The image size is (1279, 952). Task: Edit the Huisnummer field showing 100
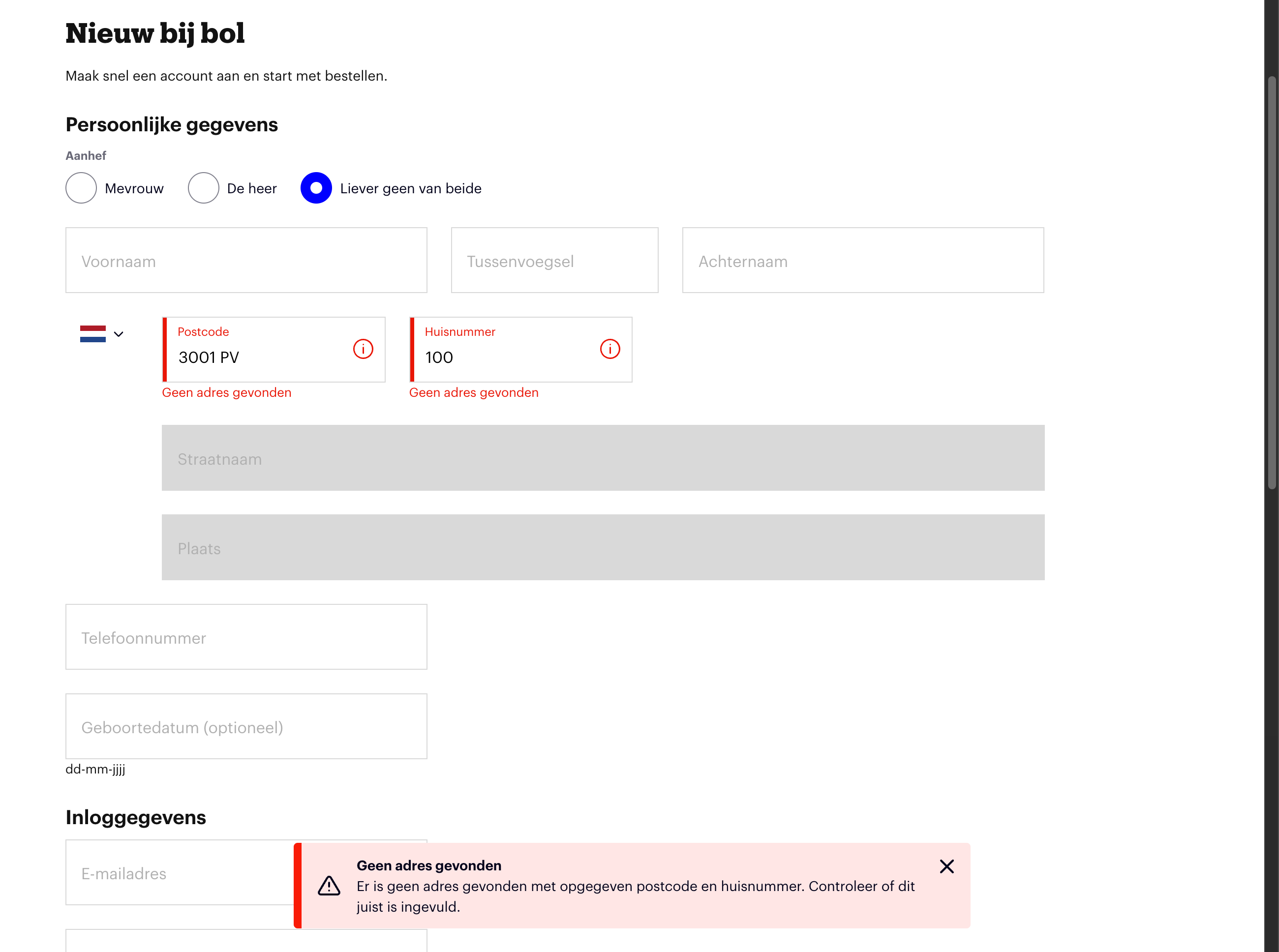pyautogui.click(x=507, y=357)
